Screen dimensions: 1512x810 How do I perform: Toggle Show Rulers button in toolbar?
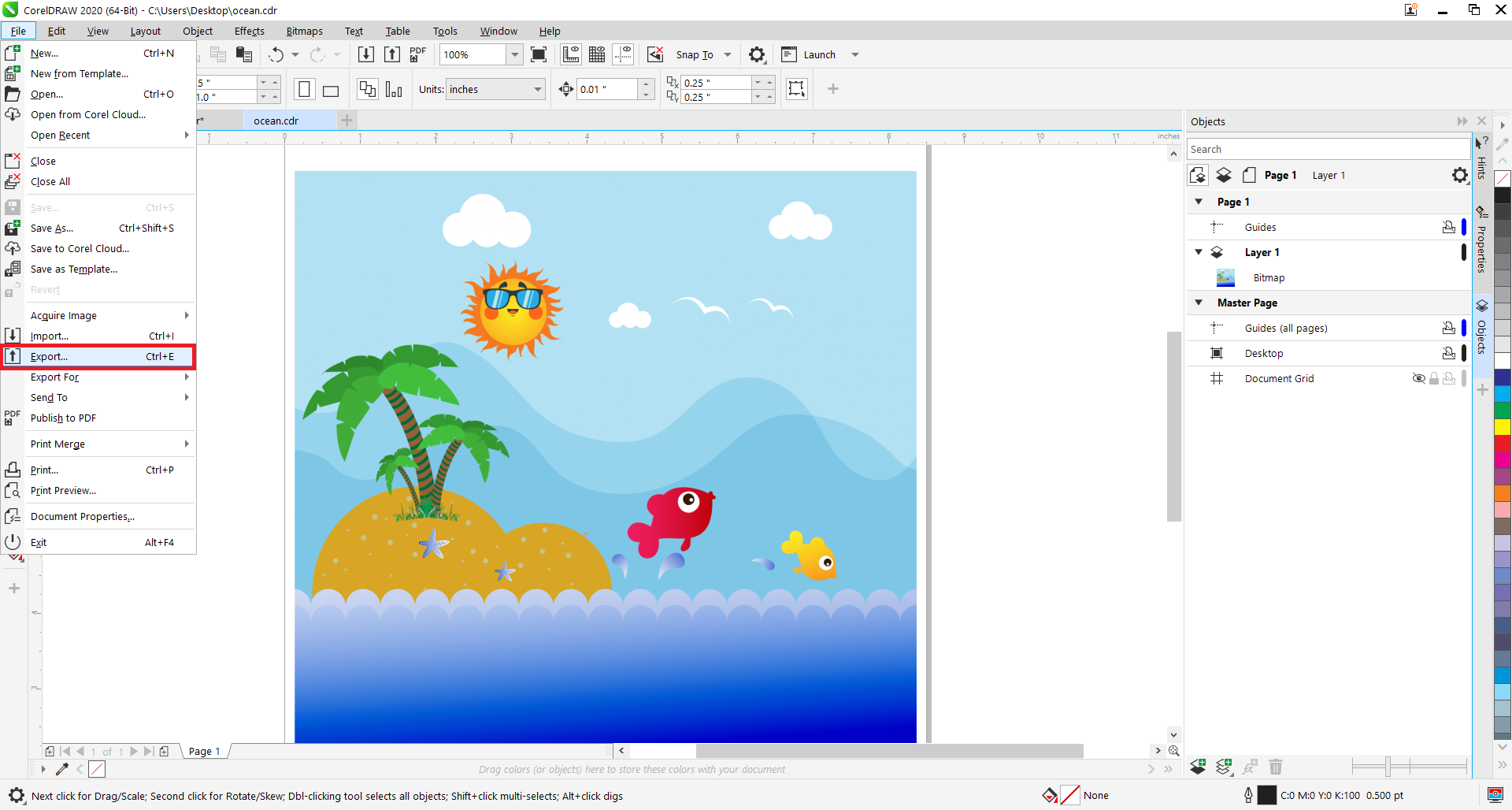(571, 54)
